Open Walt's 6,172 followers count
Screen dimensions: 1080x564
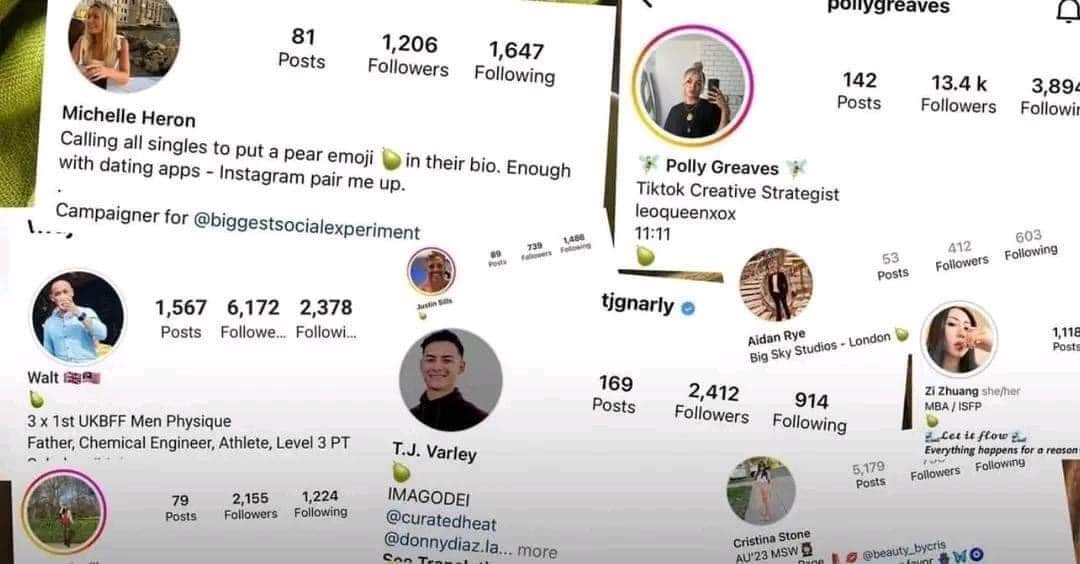pos(253,319)
